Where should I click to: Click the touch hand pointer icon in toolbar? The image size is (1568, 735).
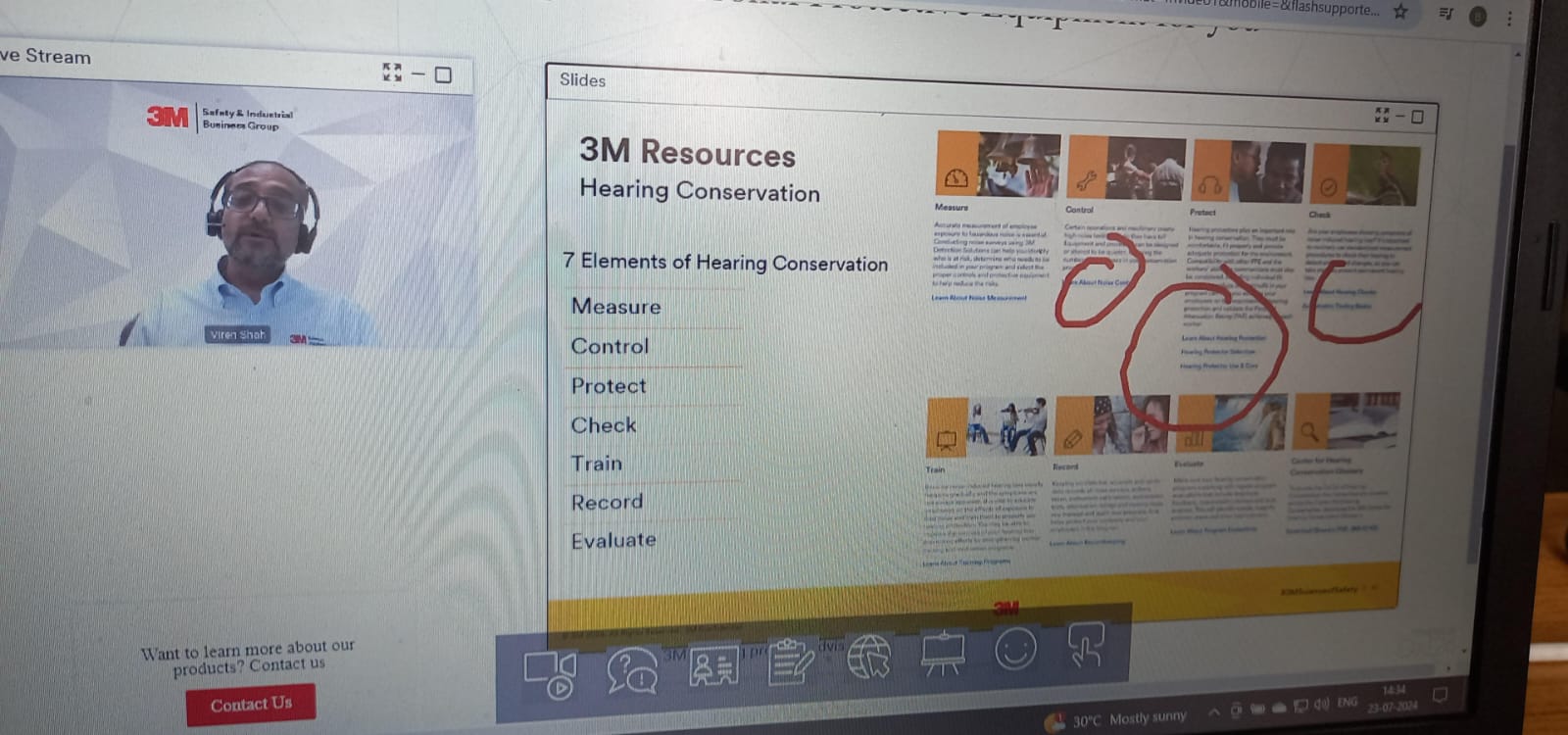click(x=1085, y=645)
